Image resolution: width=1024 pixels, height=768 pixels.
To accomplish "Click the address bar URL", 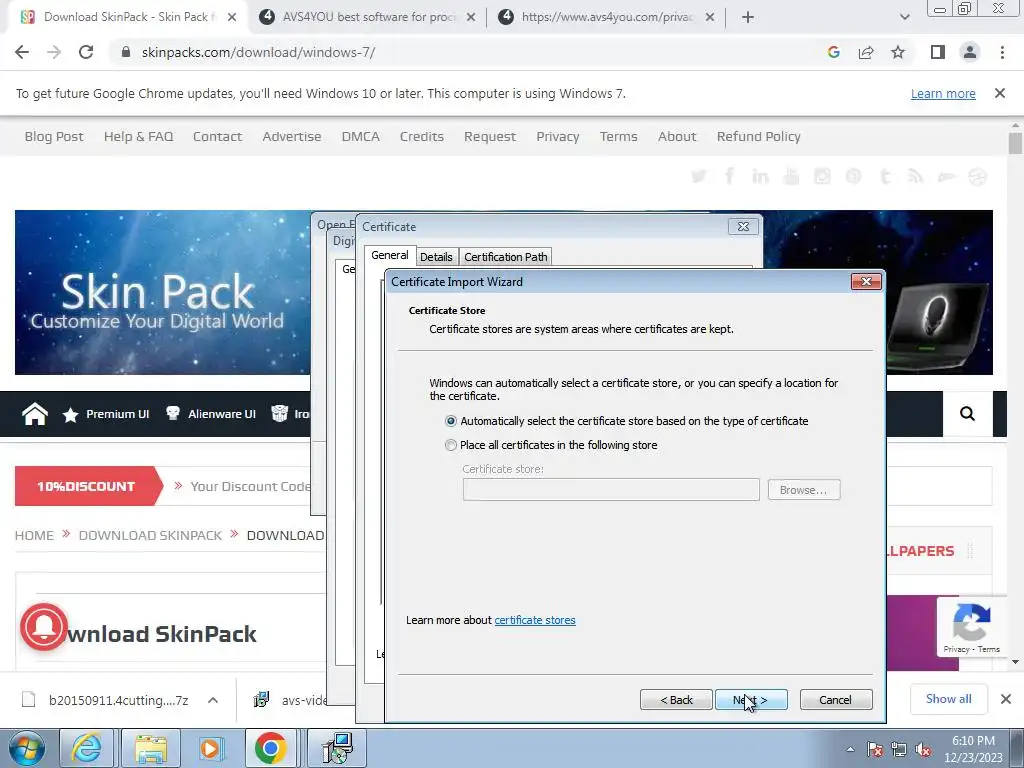I will (259, 52).
